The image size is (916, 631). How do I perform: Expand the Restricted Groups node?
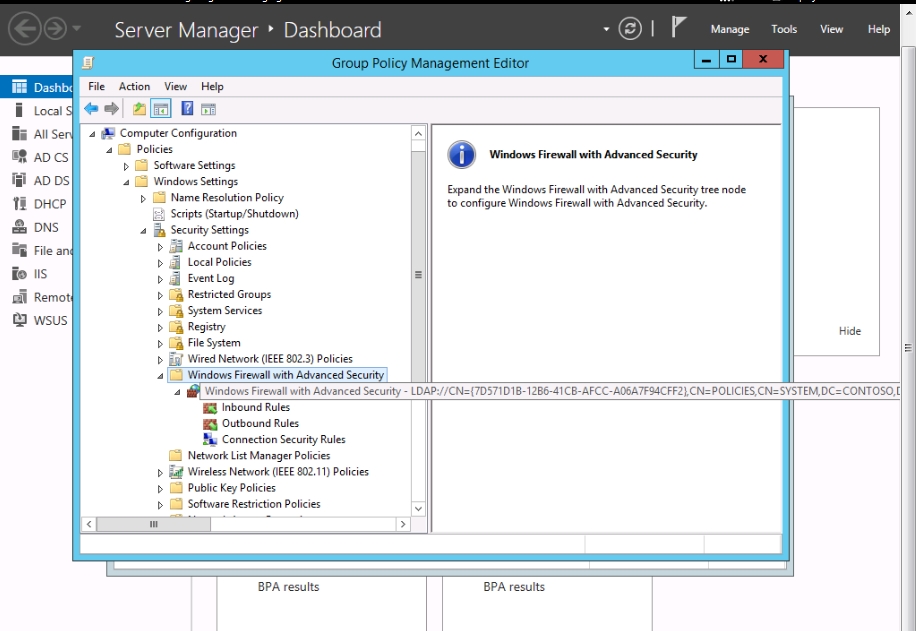click(160, 295)
